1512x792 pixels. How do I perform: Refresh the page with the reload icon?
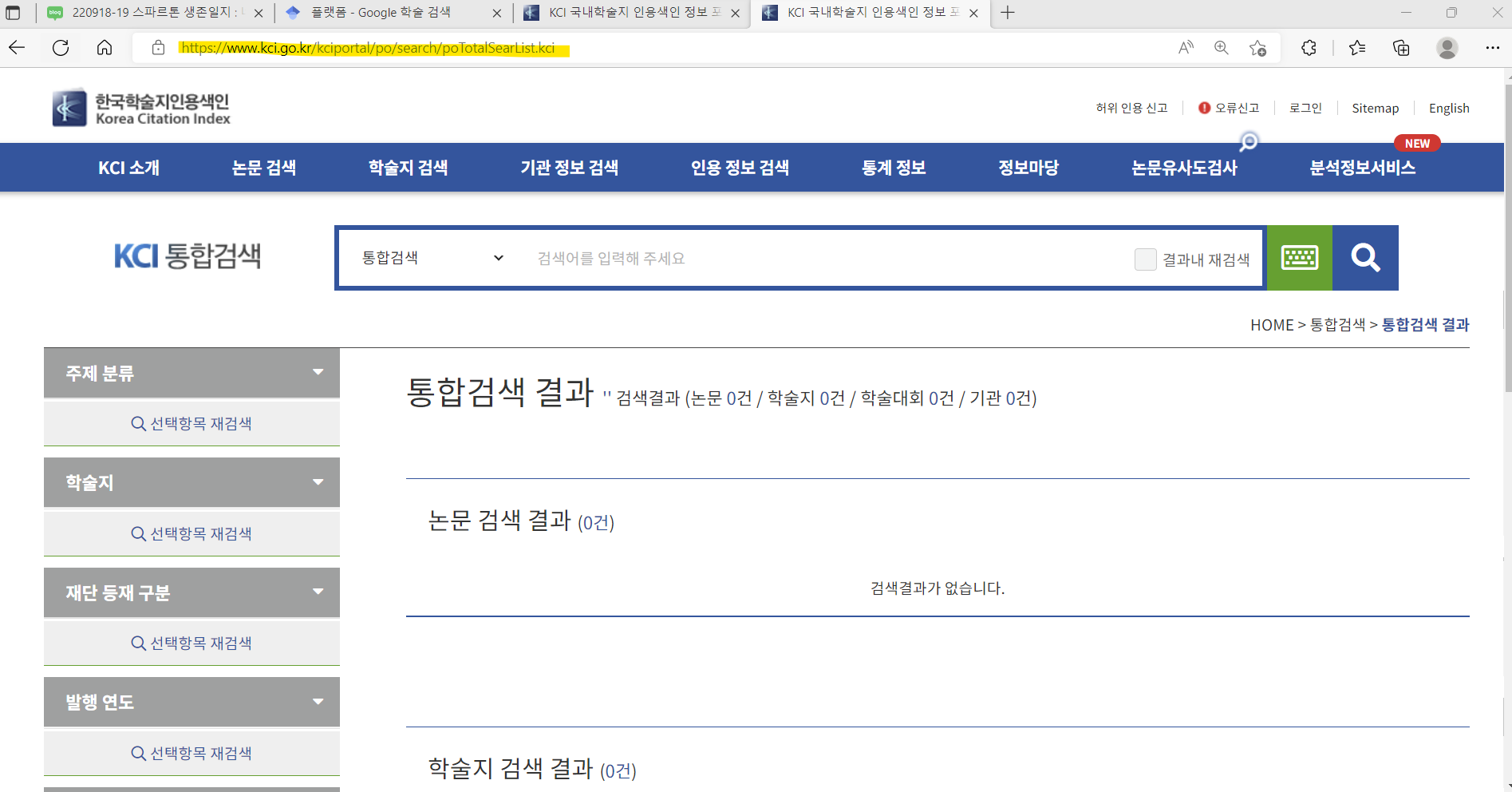(x=61, y=48)
